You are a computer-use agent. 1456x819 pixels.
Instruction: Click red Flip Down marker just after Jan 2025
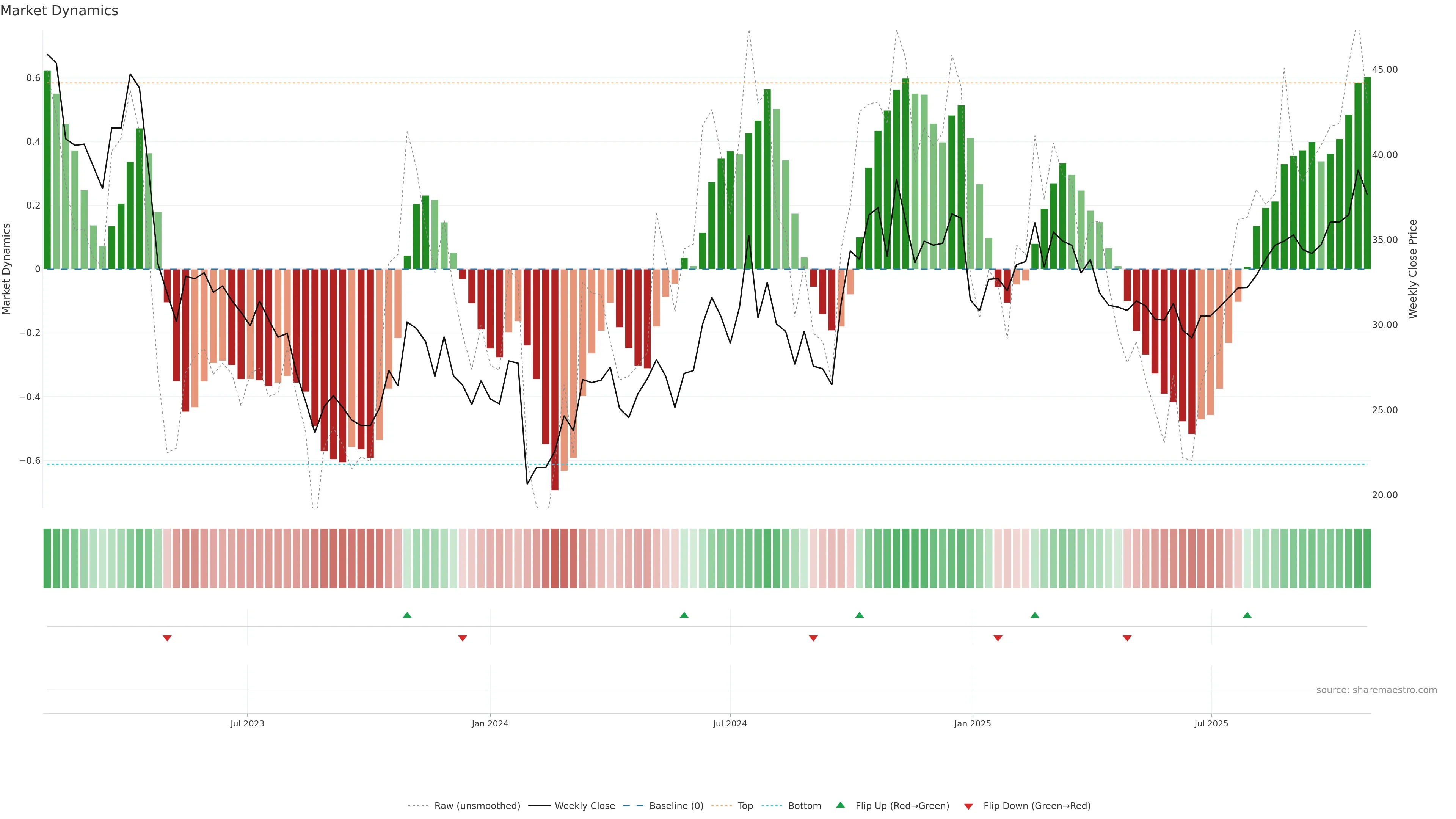998,638
